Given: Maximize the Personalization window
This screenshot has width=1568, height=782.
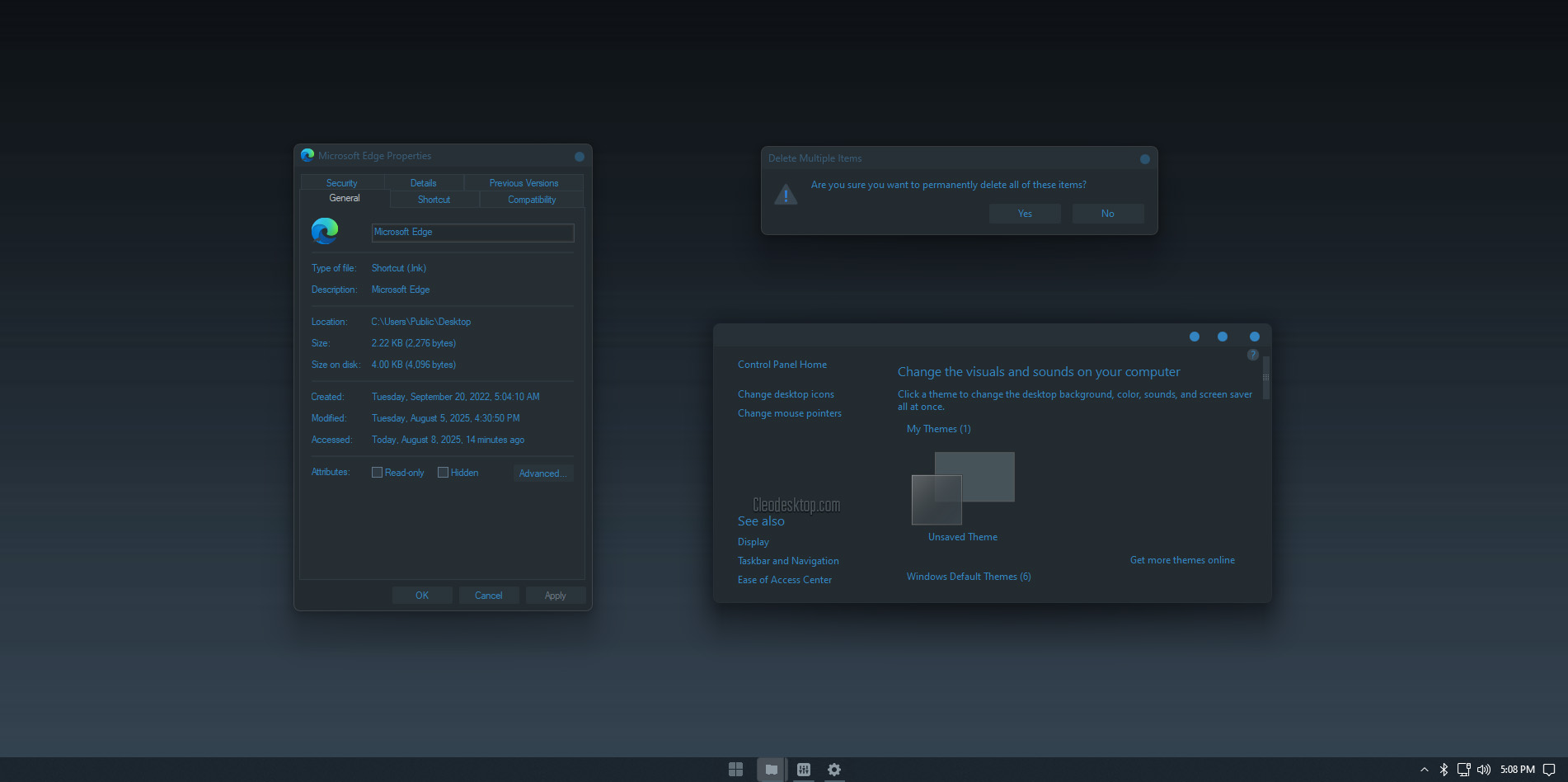Looking at the screenshot, I should (x=1223, y=337).
